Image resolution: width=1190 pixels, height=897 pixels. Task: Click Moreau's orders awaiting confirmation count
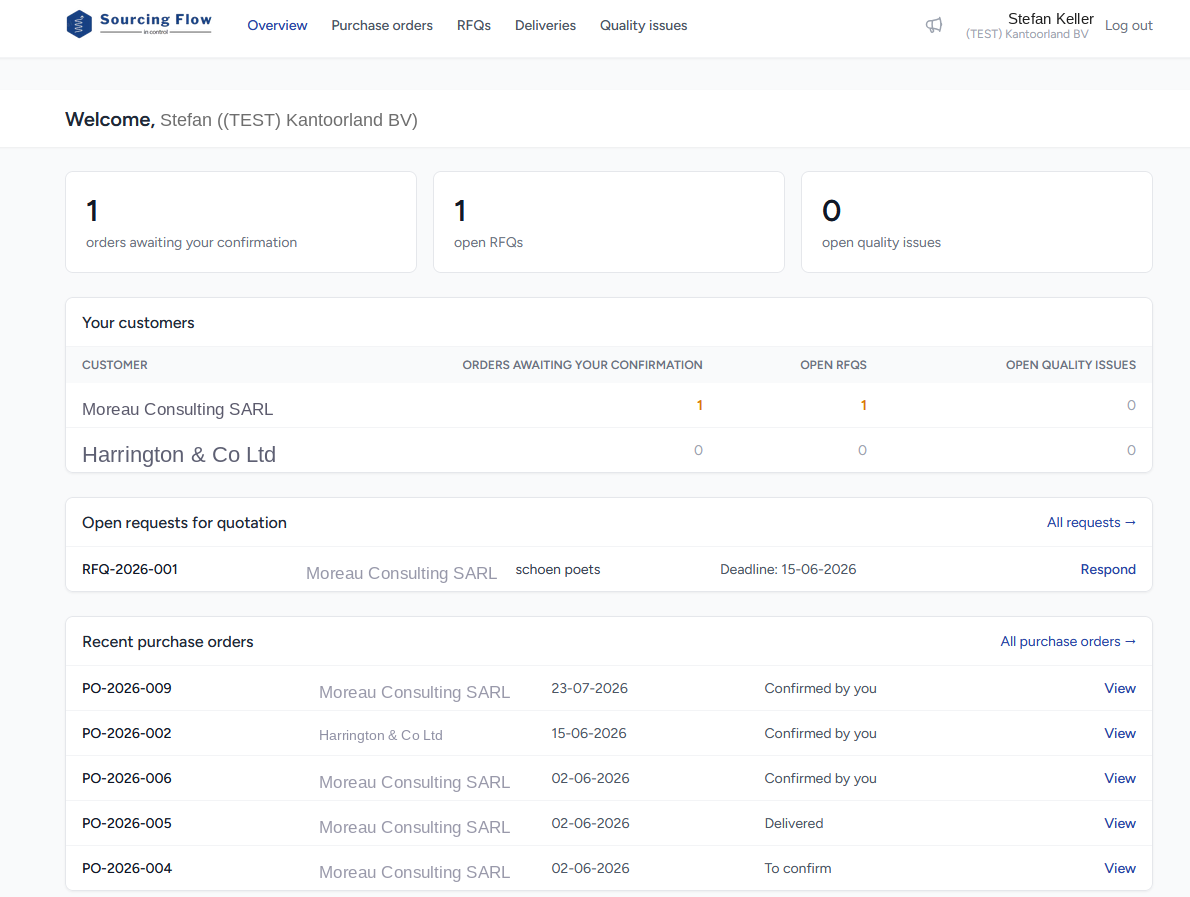(x=699, y=405)
